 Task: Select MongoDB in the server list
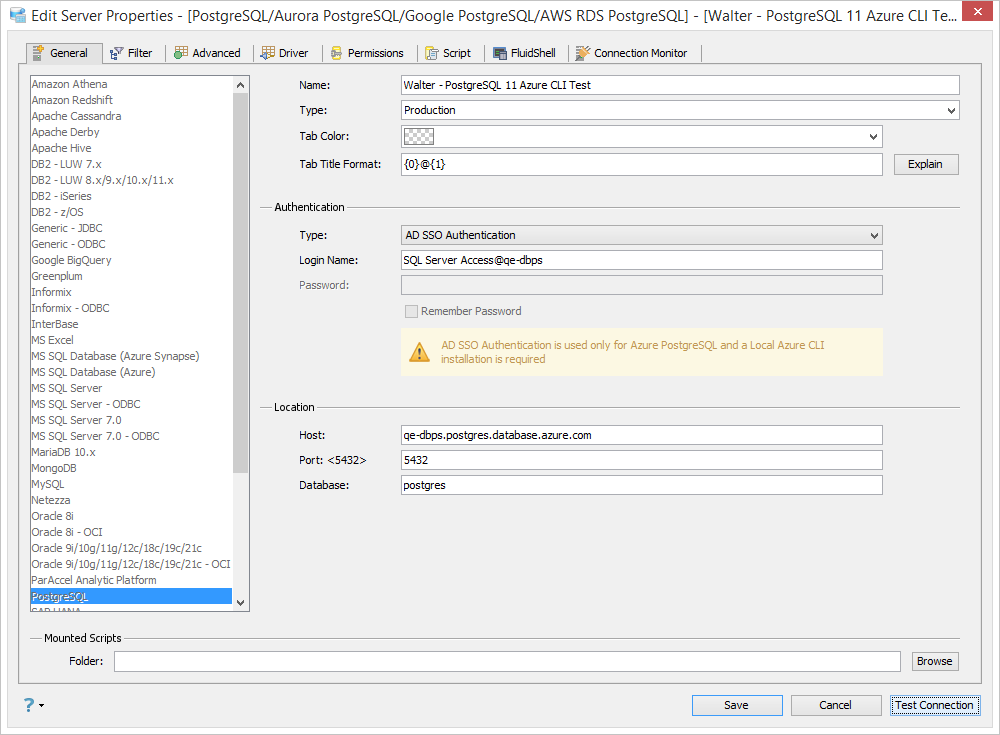tap(54, 468)
